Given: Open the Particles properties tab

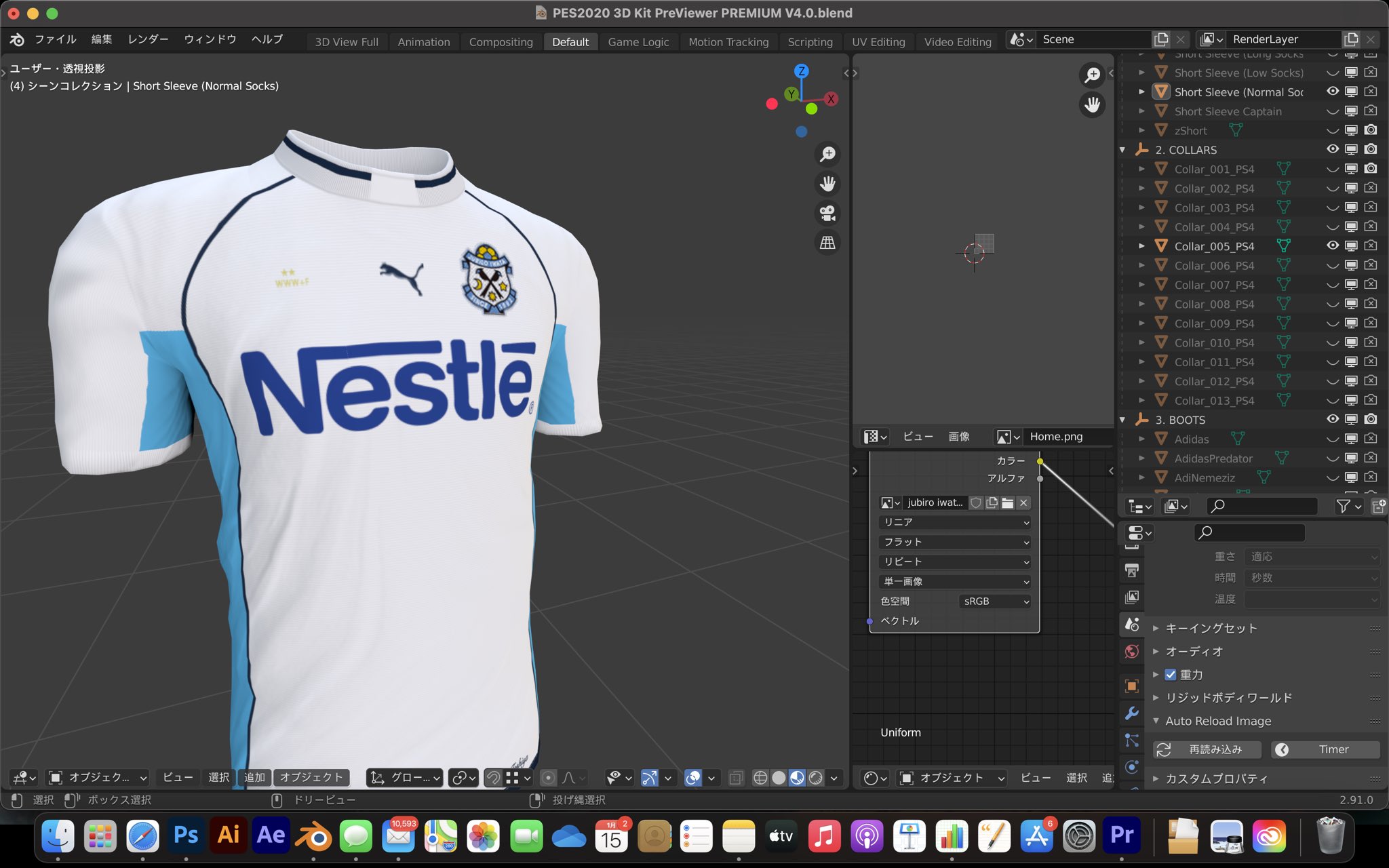Looking at the screenshot, I should pyautogui.click(x=1131, y=741).
